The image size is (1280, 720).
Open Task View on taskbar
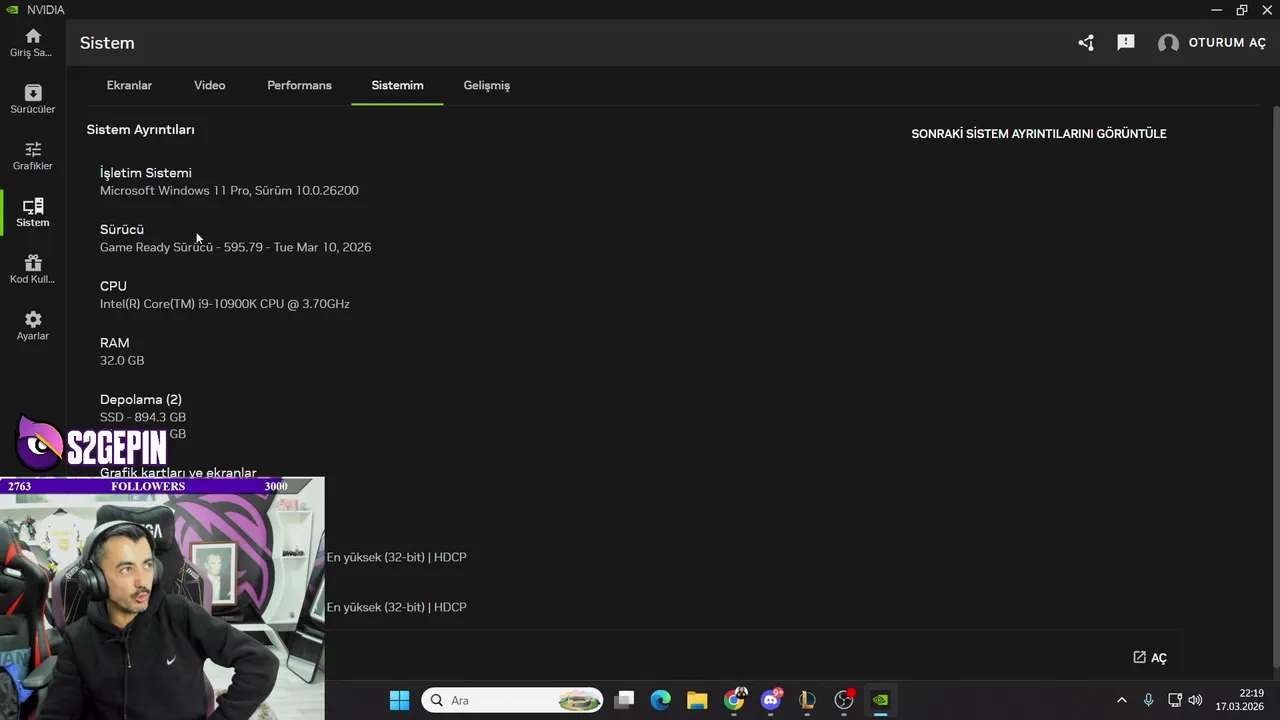[x=624, y=700]
